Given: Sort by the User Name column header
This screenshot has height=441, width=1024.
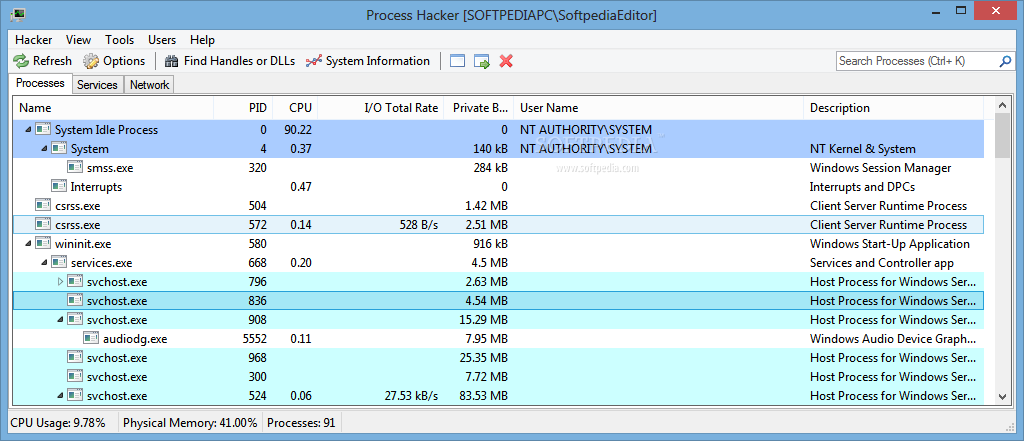Looking at the screenshot, I should tap(658, 108).
